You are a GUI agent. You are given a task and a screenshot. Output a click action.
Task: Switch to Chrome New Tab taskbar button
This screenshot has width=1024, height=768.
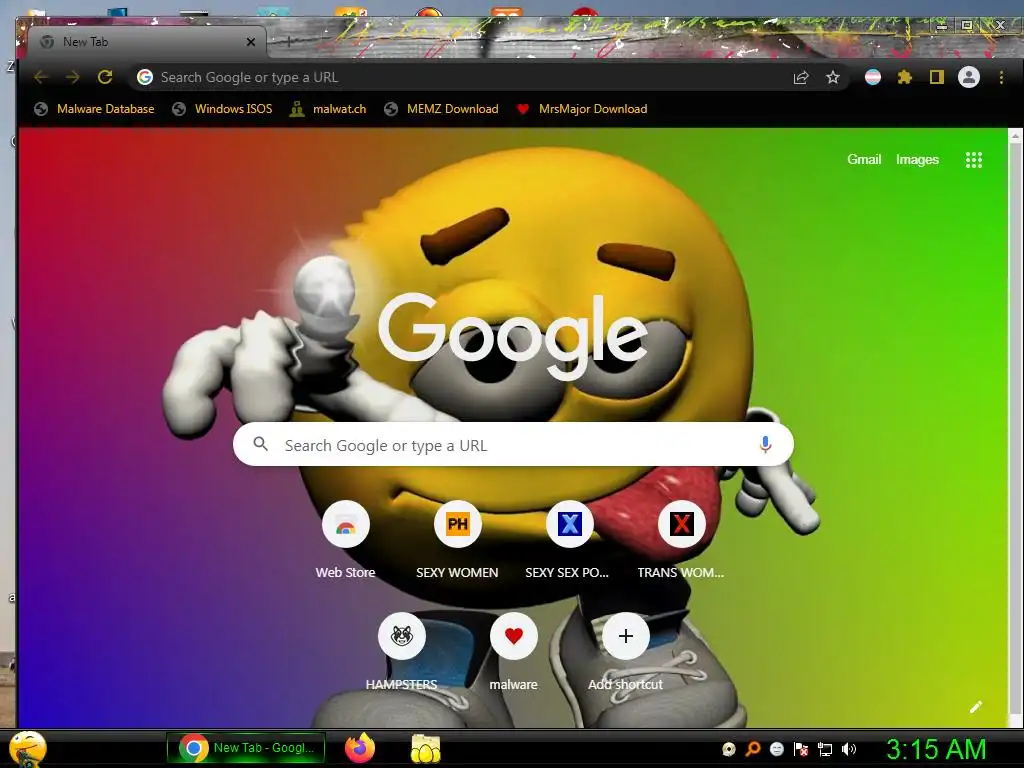246,748
